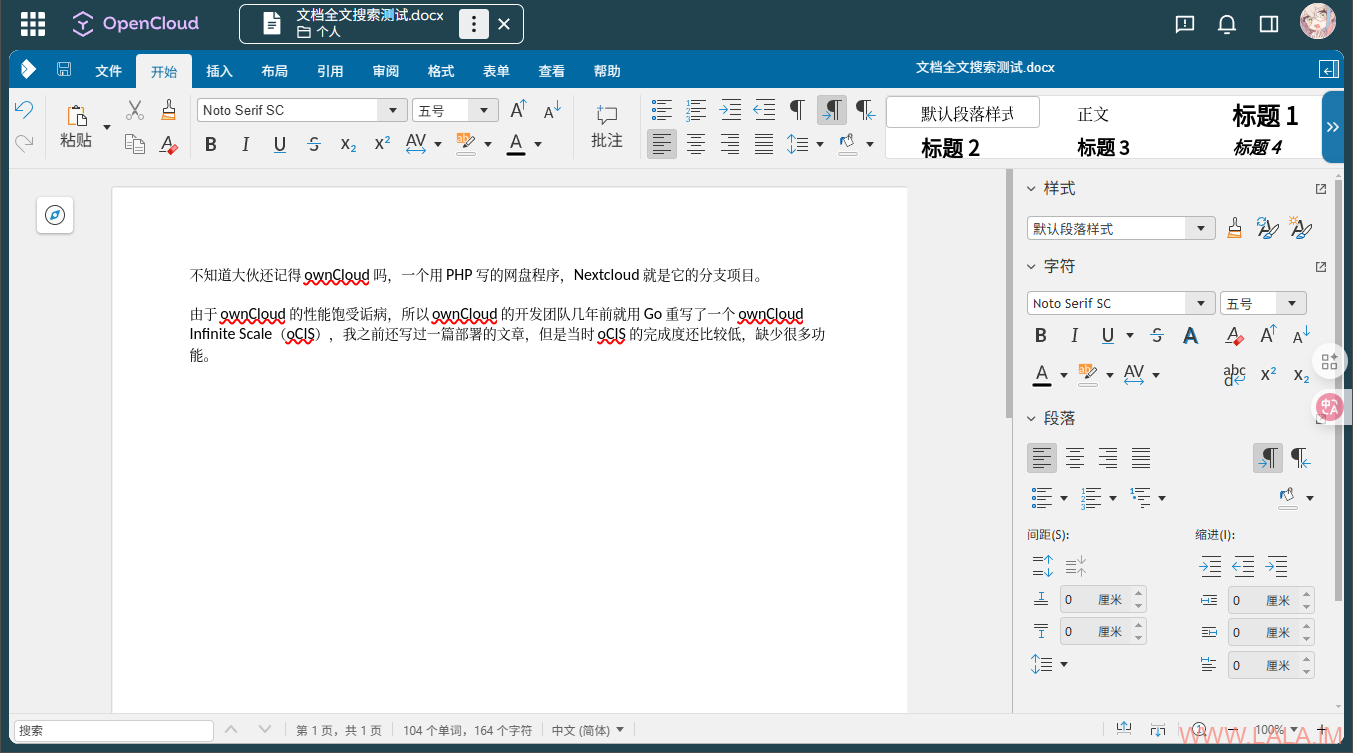Open the 布局 ribbon tab
This screenshot has height=753, width=1353.
(x=274, y=71)
